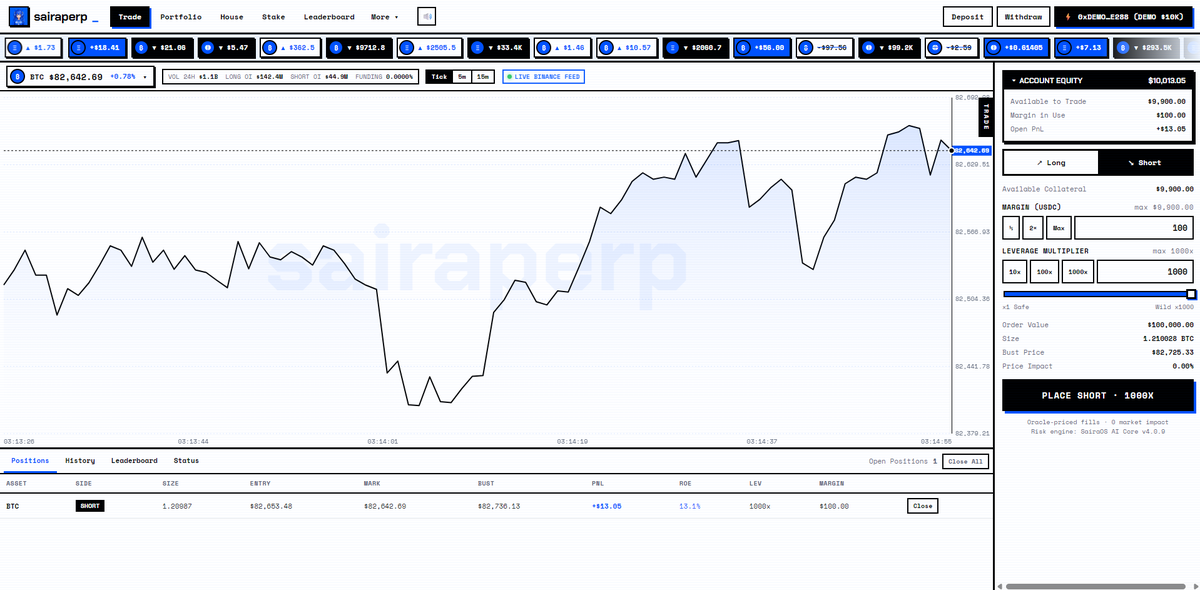Image resolution: width=1200 pixels, height=590 pixels.
Task: Click the SHORT side badge in BTC row
Action: 90,506
